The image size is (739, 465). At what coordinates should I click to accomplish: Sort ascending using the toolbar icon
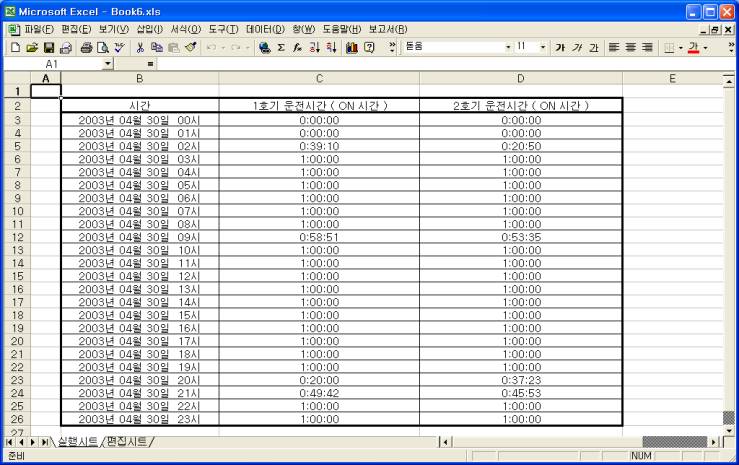pyautogui.click(x=314, y=47)
